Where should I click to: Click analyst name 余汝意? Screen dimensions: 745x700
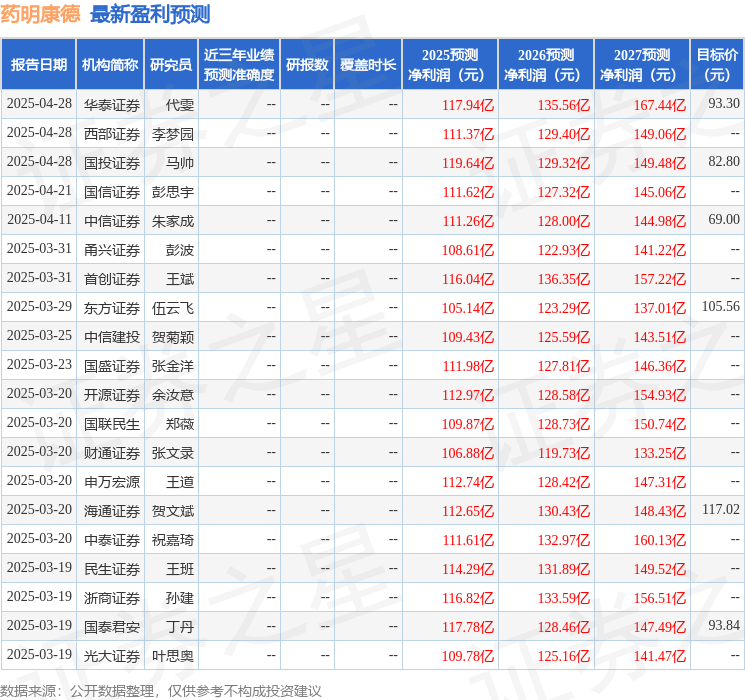click(173, 395)
